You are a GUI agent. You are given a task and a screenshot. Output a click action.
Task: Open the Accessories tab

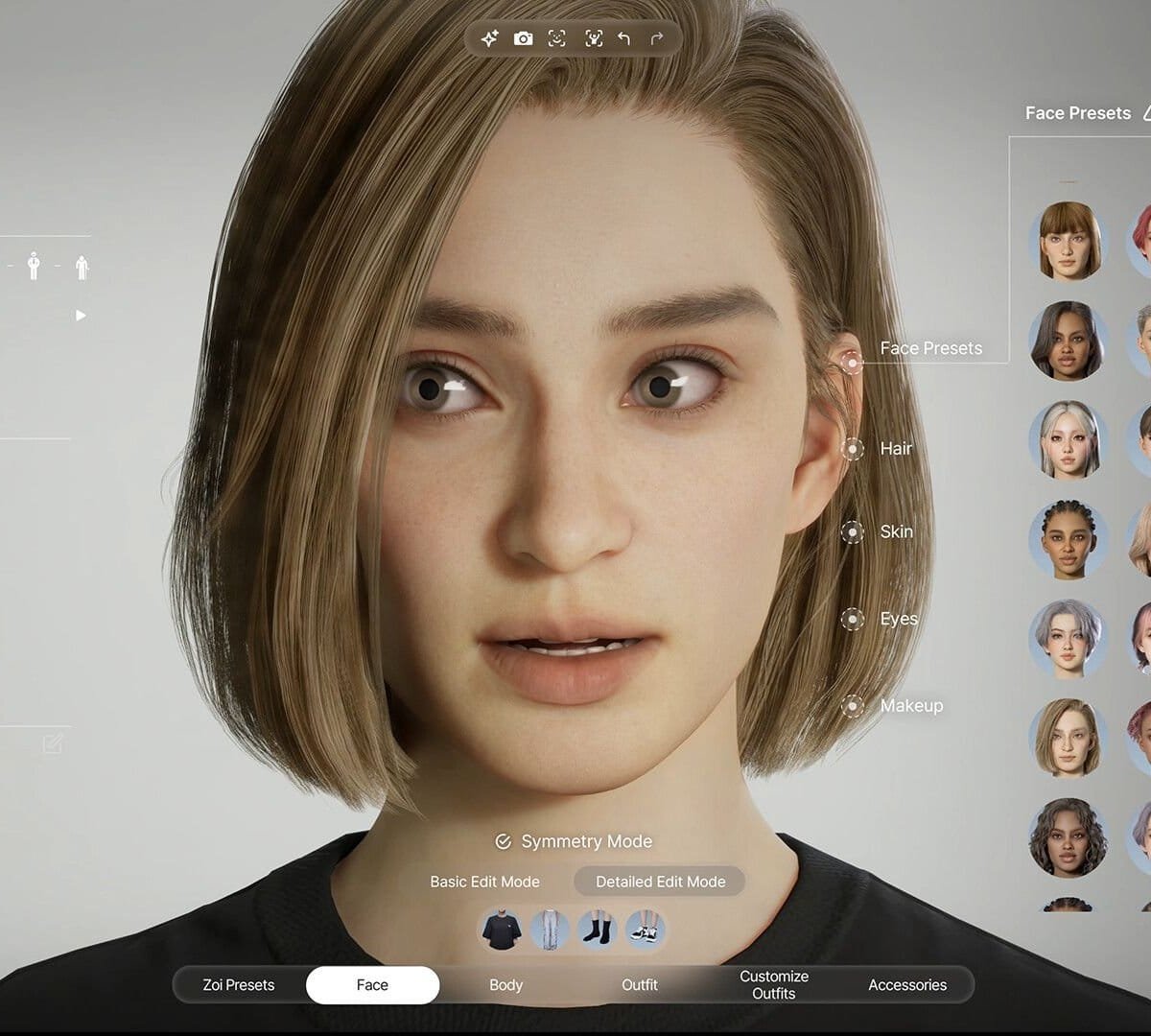[906, 985]
